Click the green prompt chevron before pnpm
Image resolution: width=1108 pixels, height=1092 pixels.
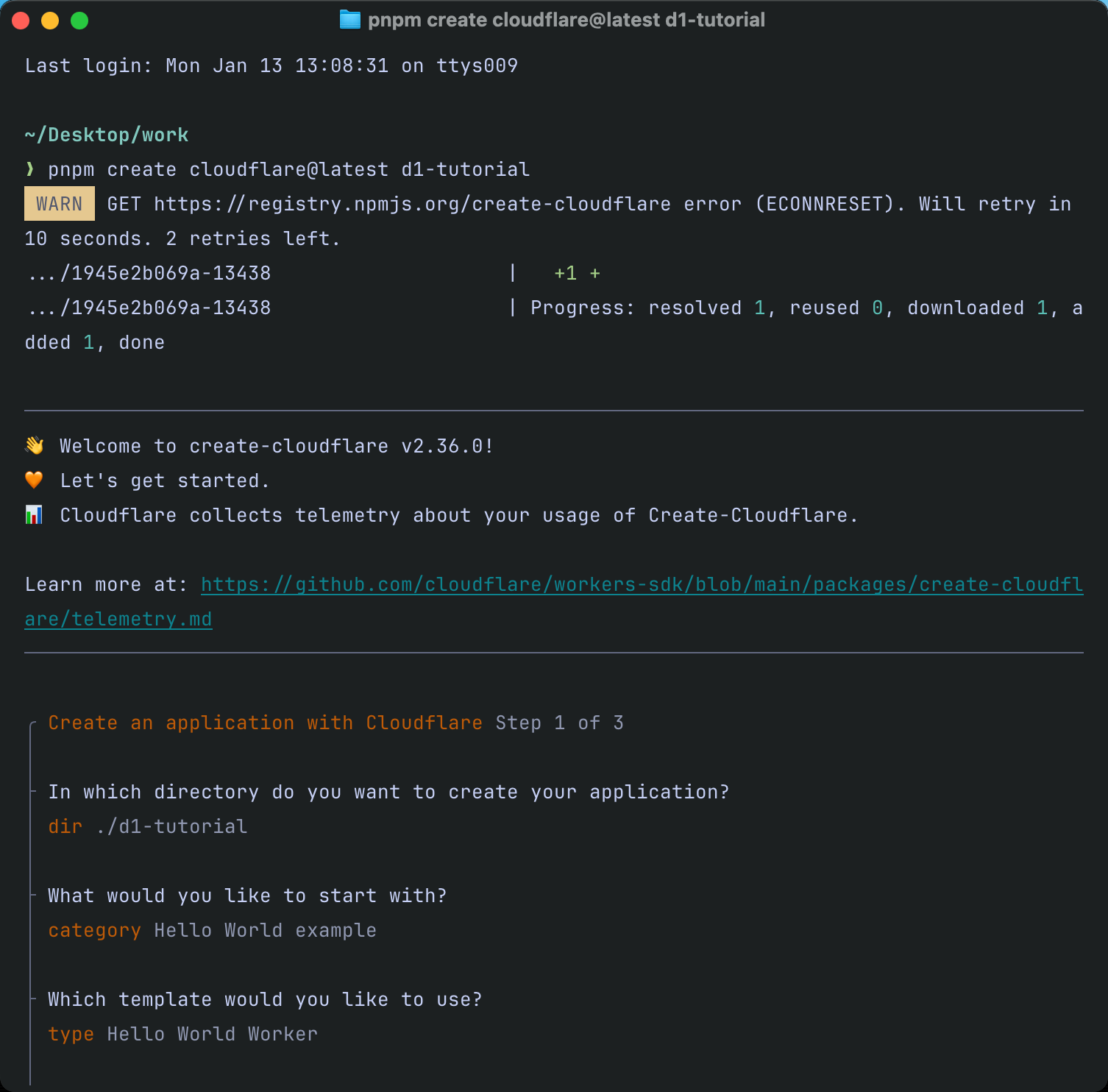30,169
